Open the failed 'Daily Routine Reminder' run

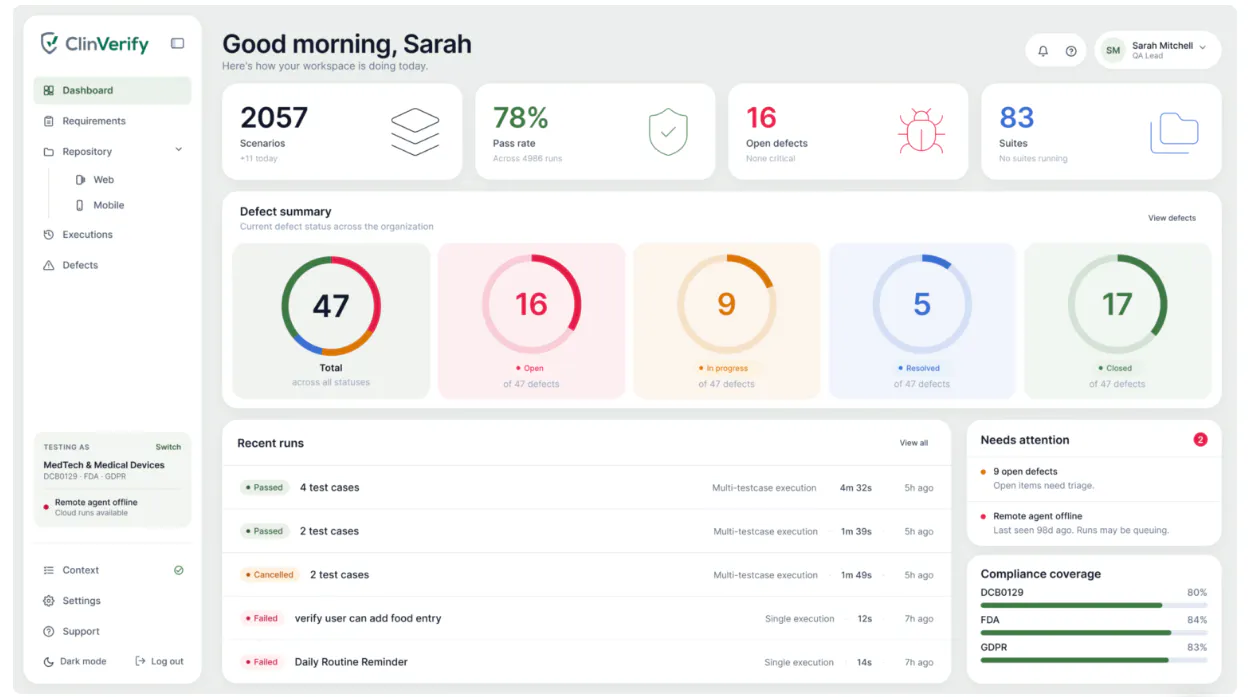[586, 662]
